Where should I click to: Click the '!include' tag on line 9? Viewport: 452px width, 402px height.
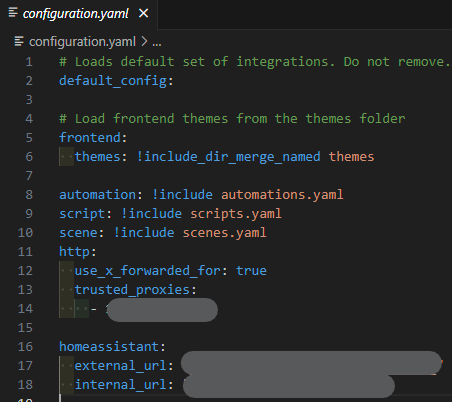(151, 214)
